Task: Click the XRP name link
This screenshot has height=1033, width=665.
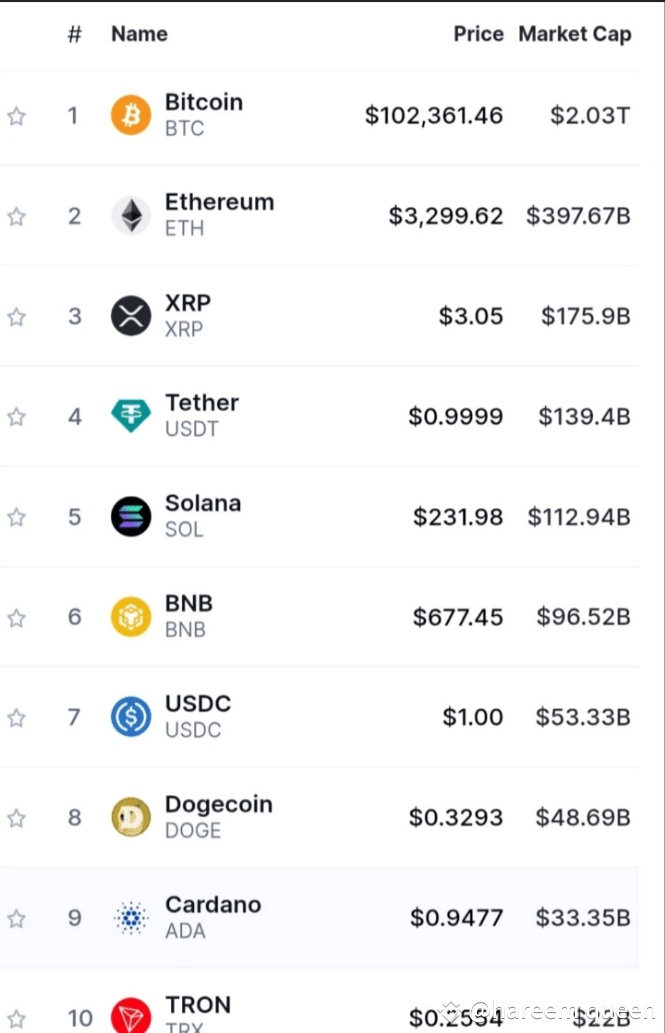Action: coord(188,303)
